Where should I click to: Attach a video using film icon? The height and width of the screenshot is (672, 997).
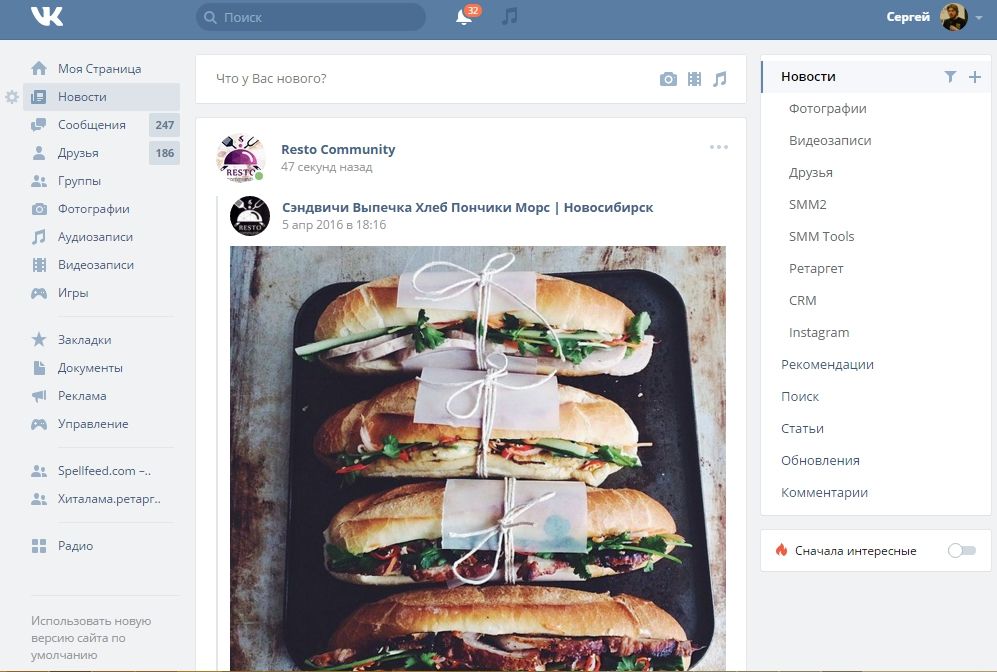click(694, 79)
